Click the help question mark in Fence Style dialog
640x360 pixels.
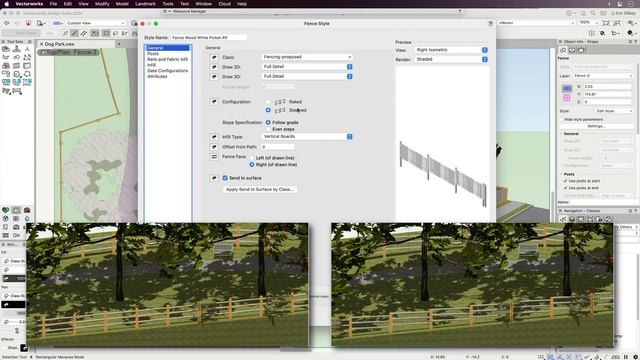[x=490, y=24]
